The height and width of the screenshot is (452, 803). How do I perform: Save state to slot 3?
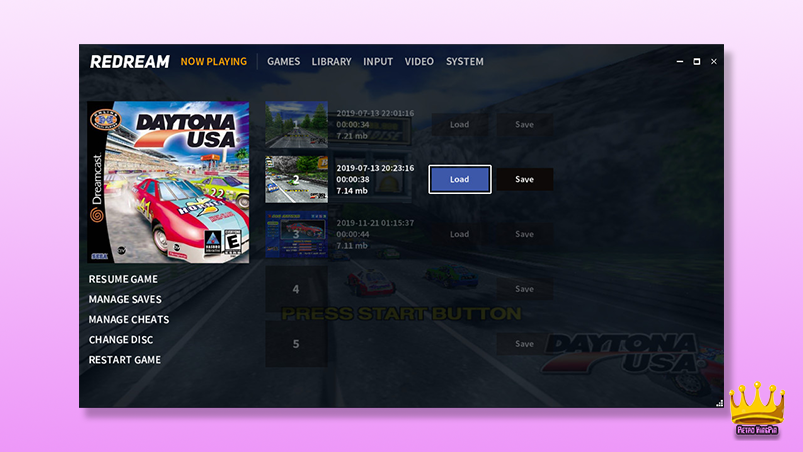coord(524,234)
